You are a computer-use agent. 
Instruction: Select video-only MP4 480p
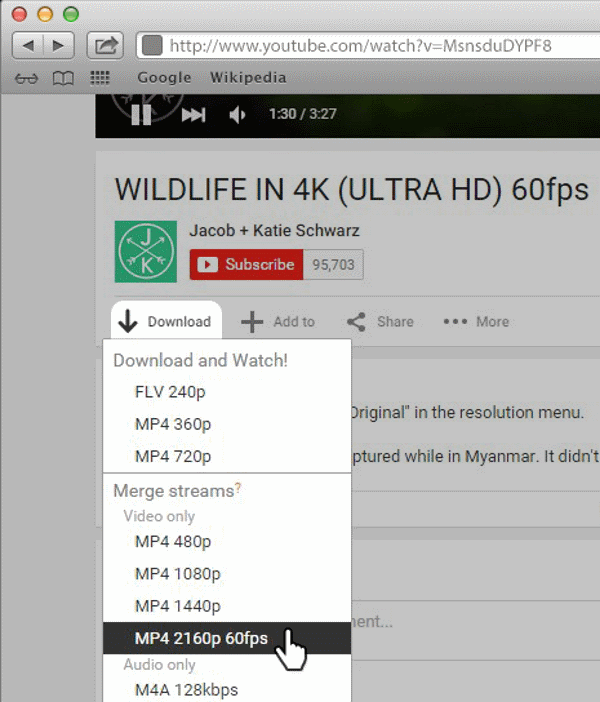227,542
